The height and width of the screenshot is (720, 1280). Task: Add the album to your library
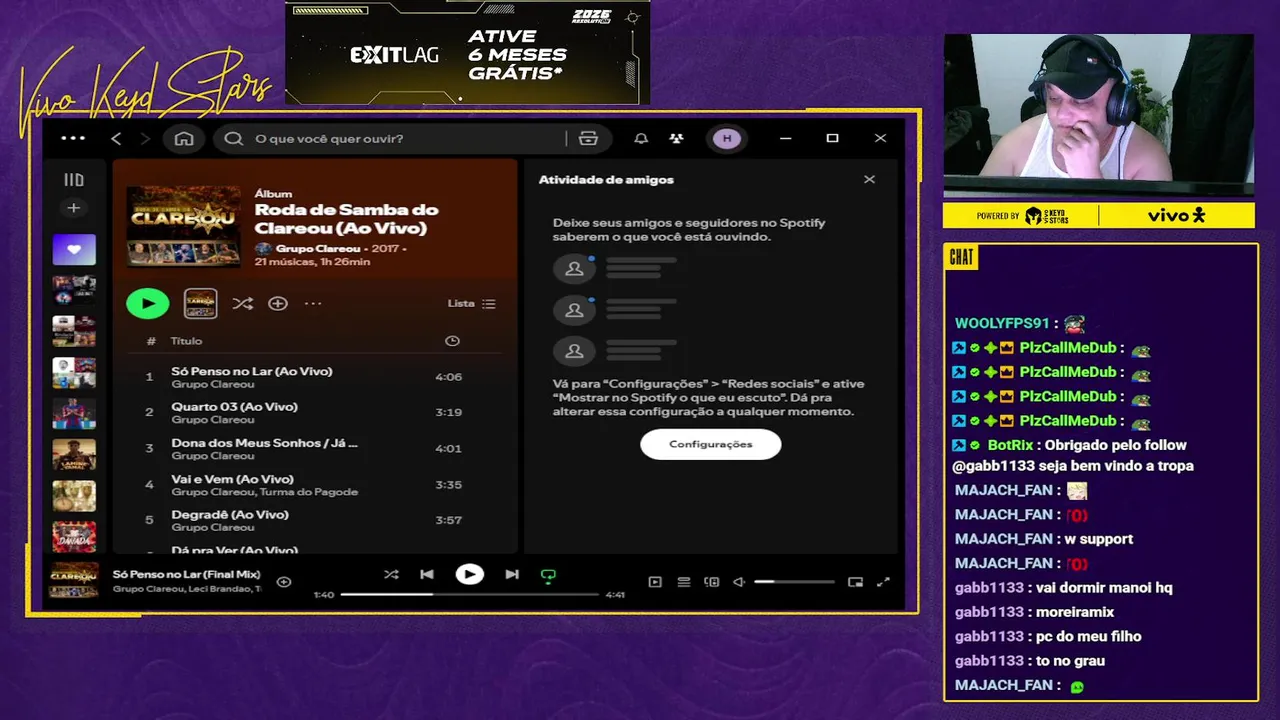pyautogui.click(x=278, y=303)
